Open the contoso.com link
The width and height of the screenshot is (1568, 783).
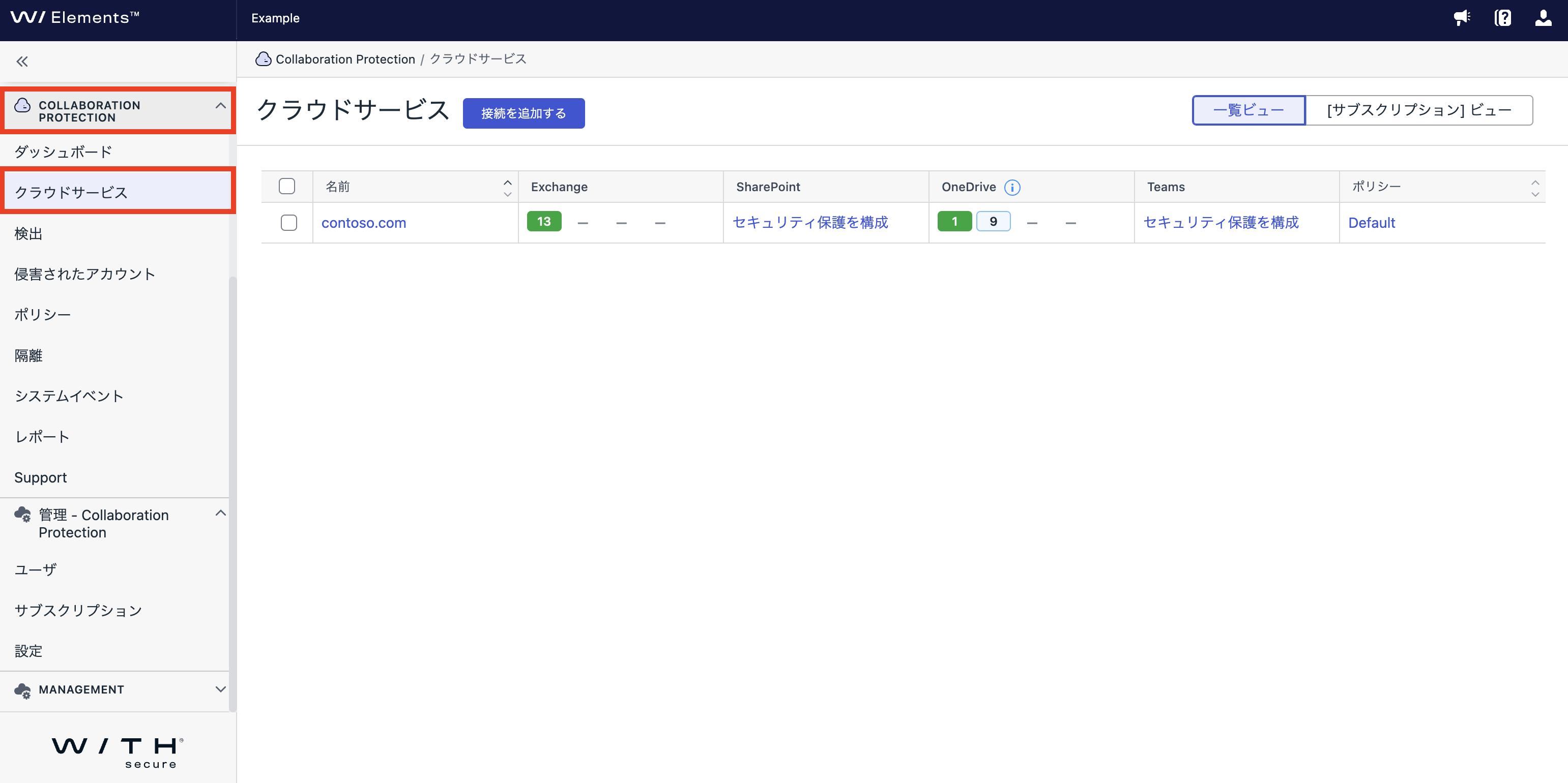click(363, 223)
